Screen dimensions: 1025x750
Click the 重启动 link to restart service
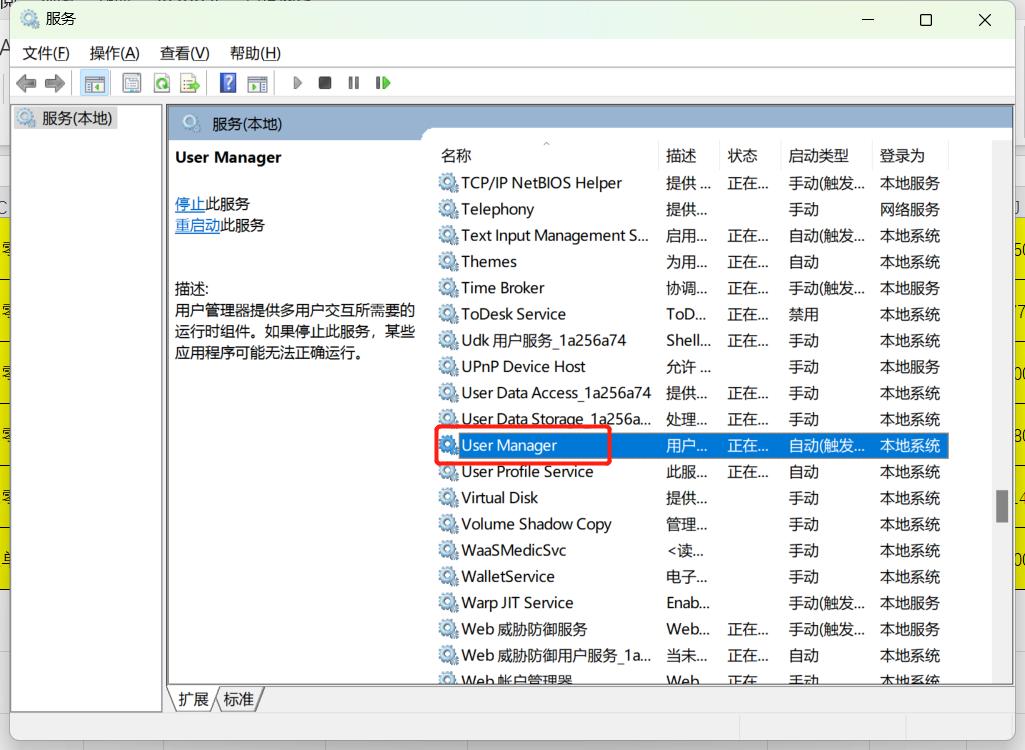(197, 226)
